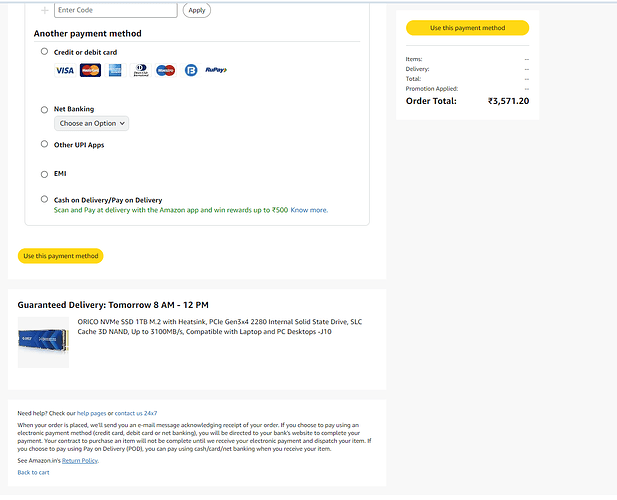Click the American Express card icon

pos(115,70)
